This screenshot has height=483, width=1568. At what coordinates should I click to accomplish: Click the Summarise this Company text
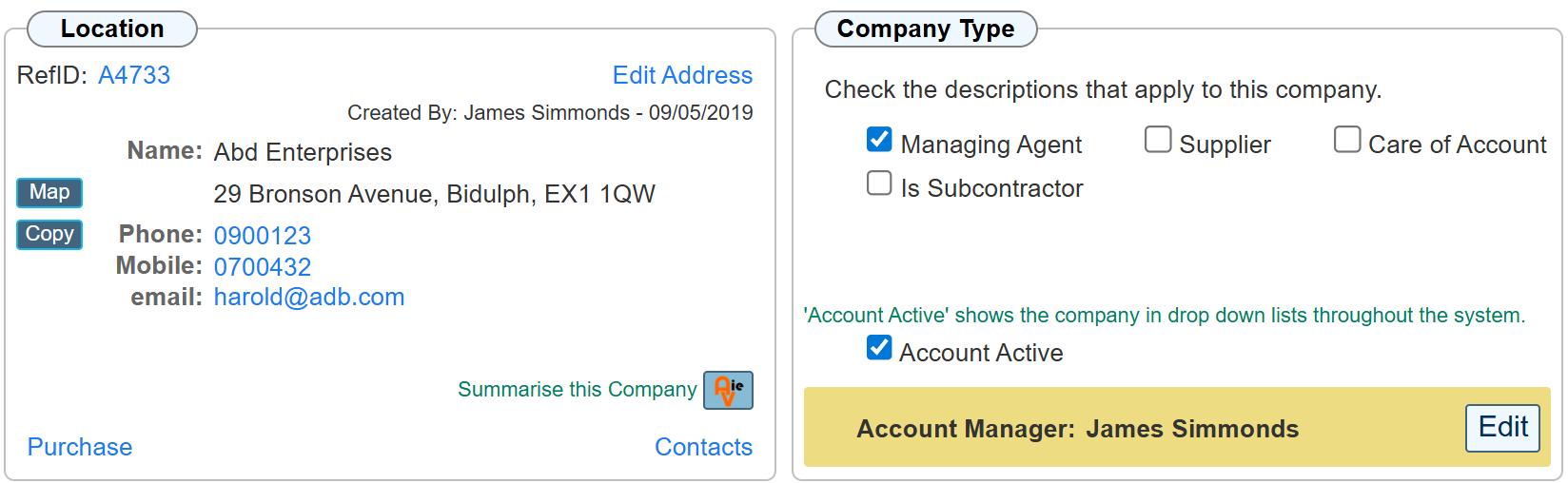click(577, 390)
